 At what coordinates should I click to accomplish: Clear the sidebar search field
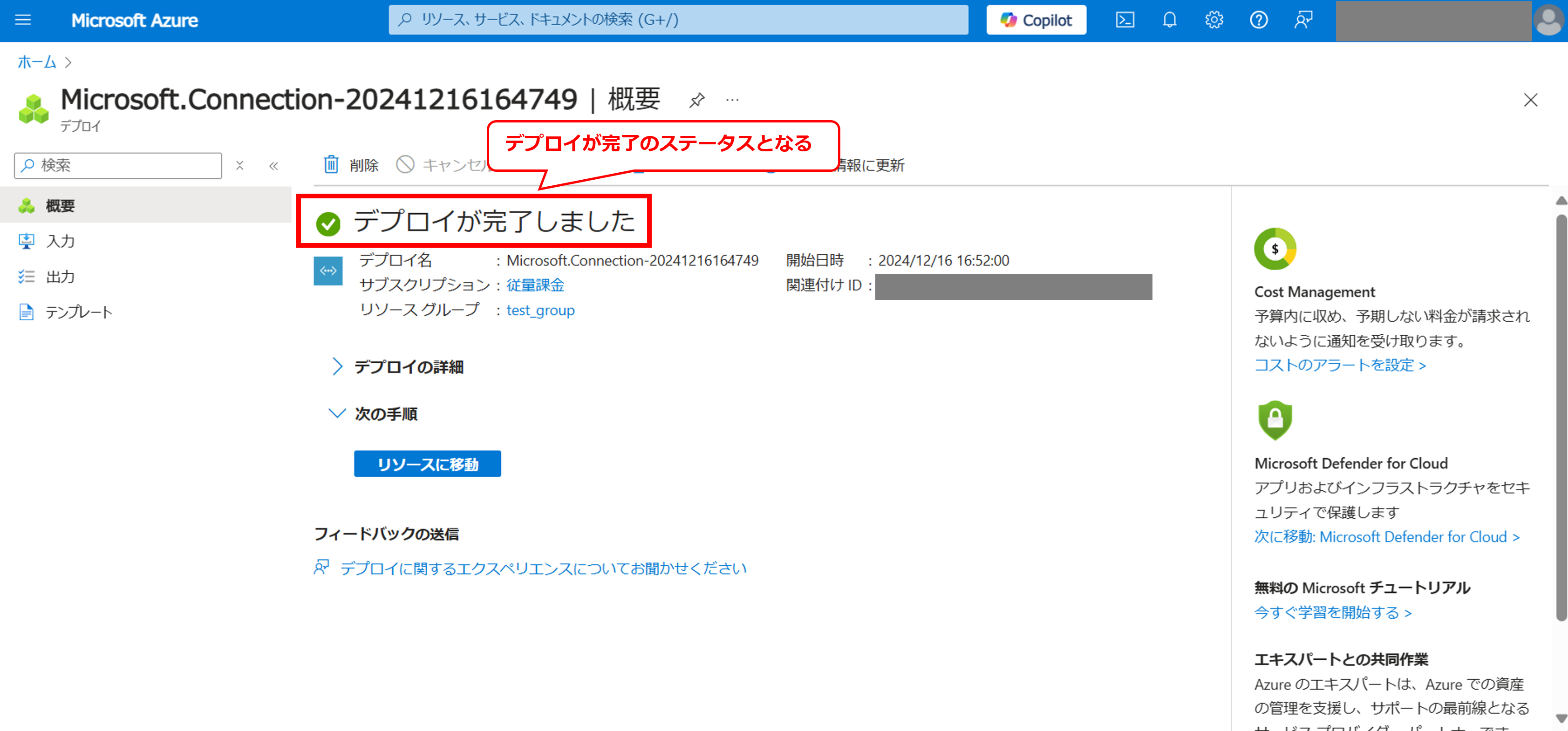click(240, 165)
